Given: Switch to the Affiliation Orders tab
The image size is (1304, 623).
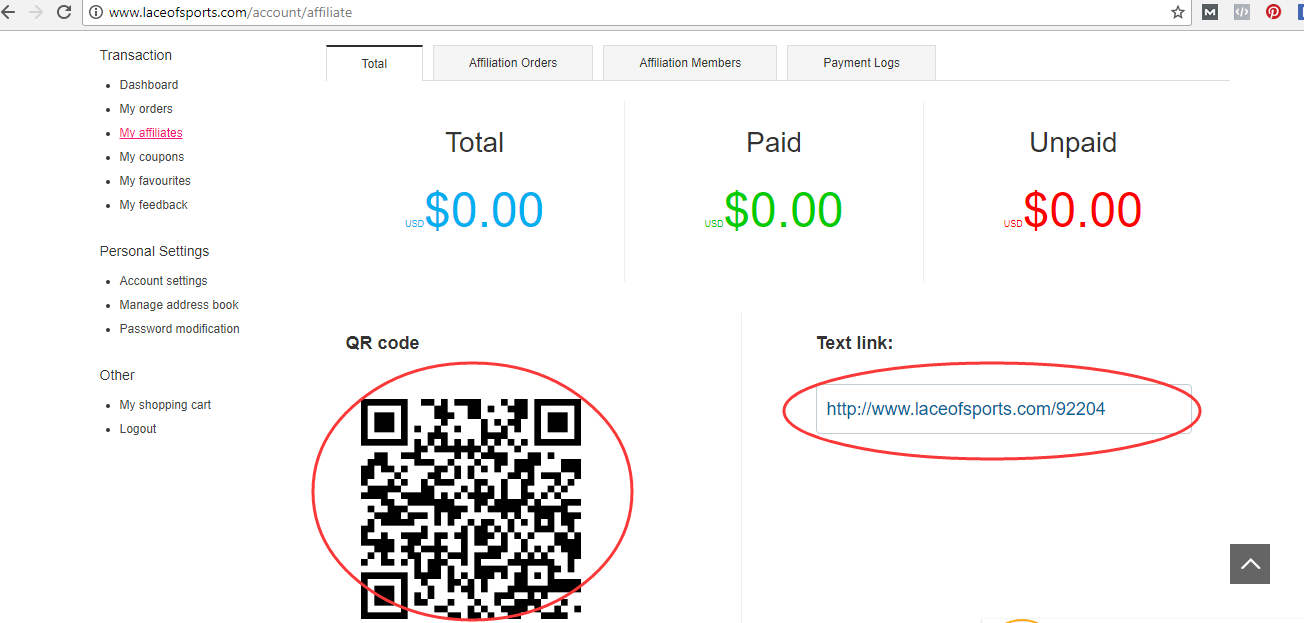Looking at the screenshot, I should point(513,63).
